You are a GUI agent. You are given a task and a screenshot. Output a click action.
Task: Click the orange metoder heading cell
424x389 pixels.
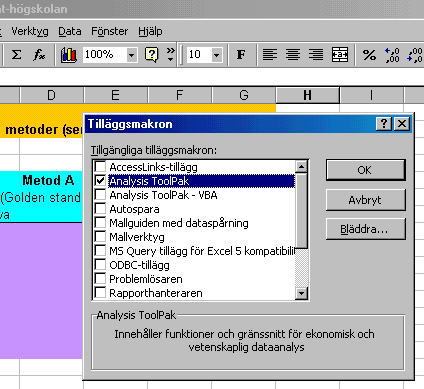coord(41,121)
